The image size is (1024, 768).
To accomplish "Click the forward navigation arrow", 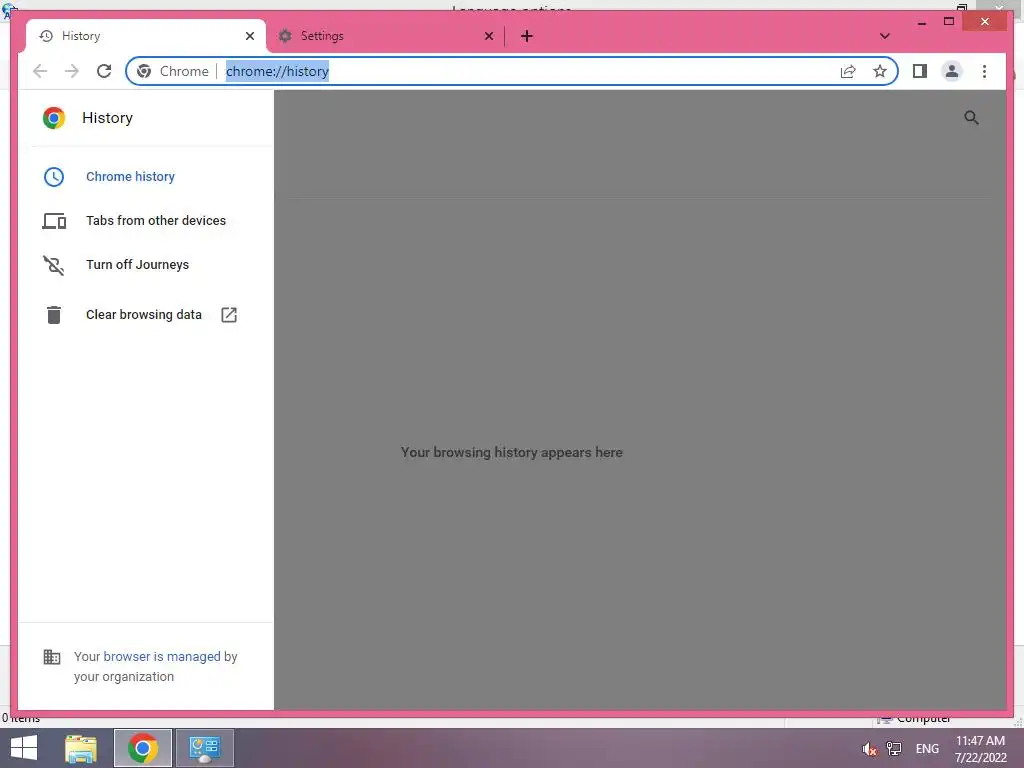I will click(72, 71).
